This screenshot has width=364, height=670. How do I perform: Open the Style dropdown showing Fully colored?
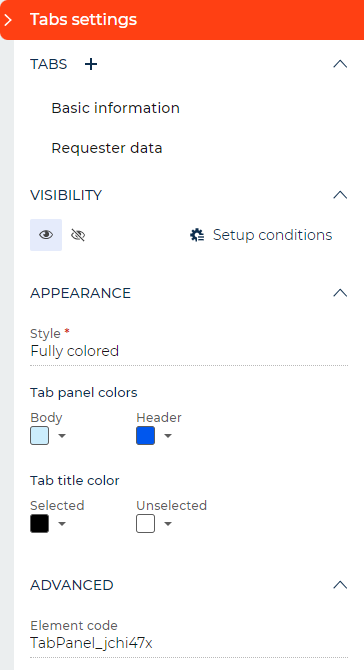coord(189,351)
